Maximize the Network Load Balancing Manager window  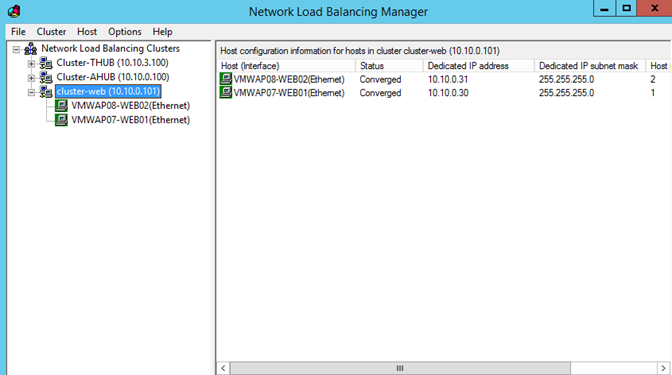(x=626, y=9)
